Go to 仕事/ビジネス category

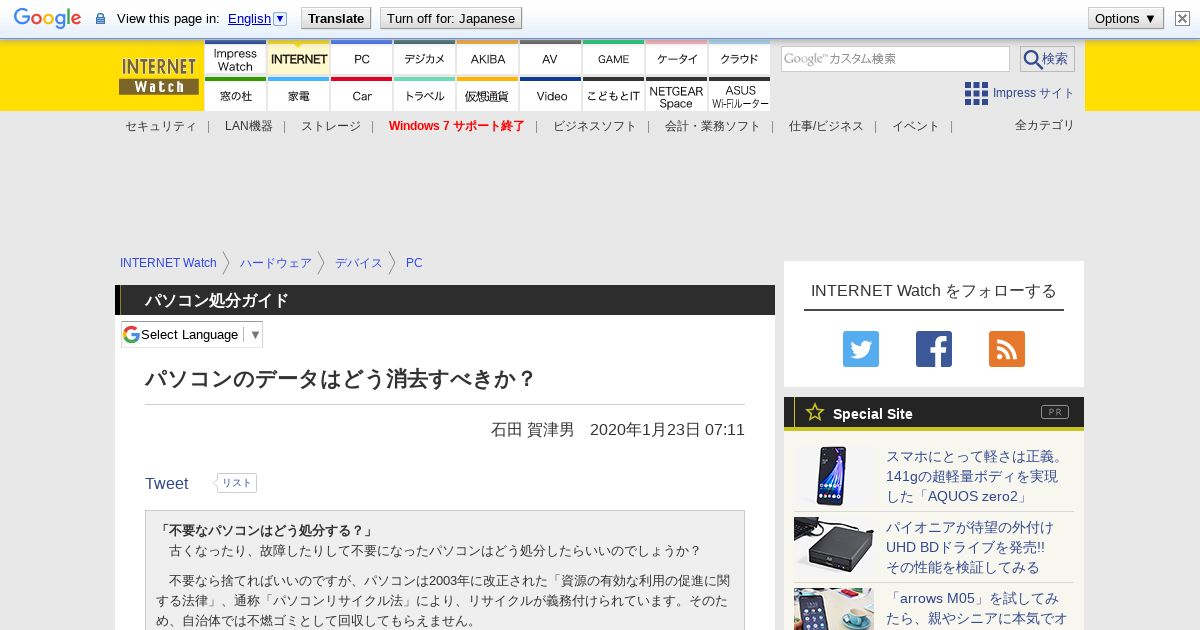pyautogui.click(x=826, y=126)
